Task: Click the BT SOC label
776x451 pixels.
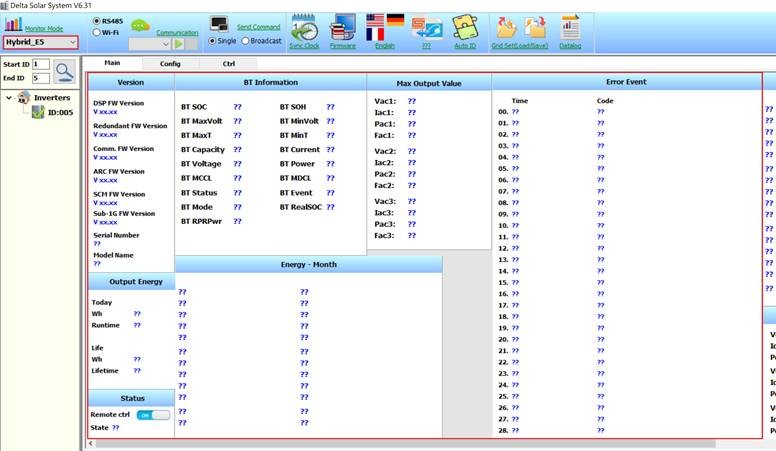Action: click(x=194, y=106)
